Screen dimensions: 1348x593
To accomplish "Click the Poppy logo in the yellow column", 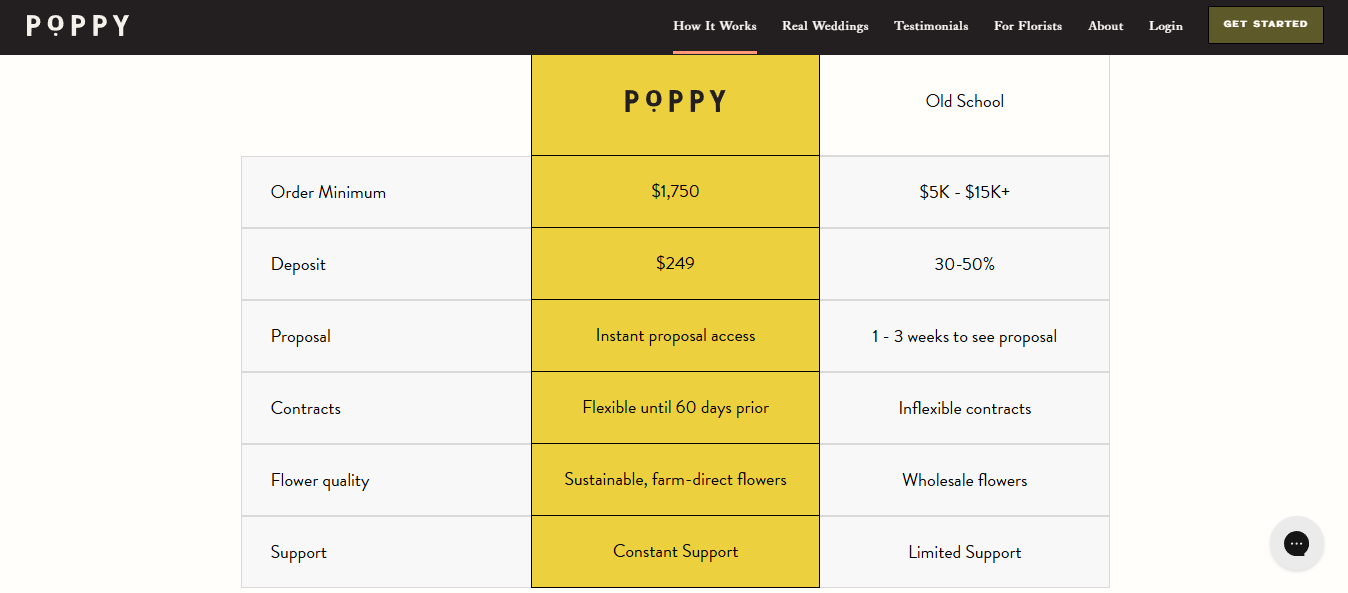I will 676,101.
